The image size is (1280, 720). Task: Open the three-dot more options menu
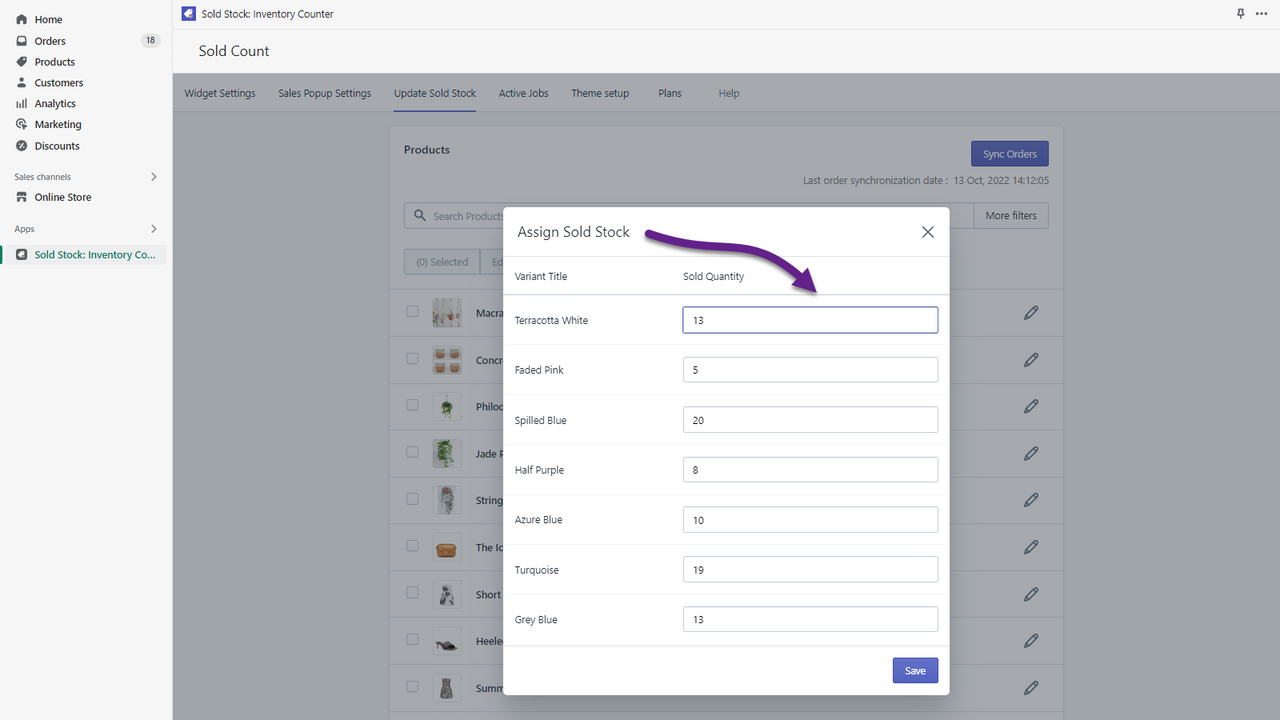pos(1261,14)
